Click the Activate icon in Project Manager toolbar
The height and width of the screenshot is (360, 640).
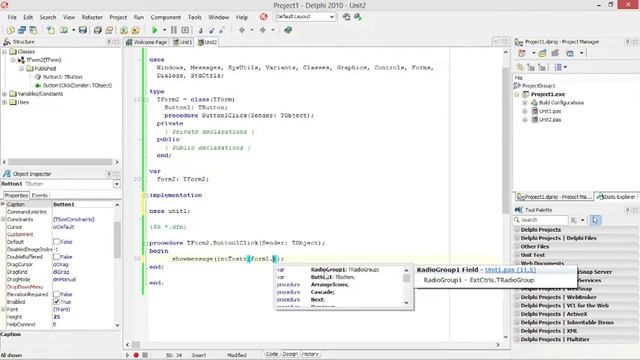[x=522, y=53]
